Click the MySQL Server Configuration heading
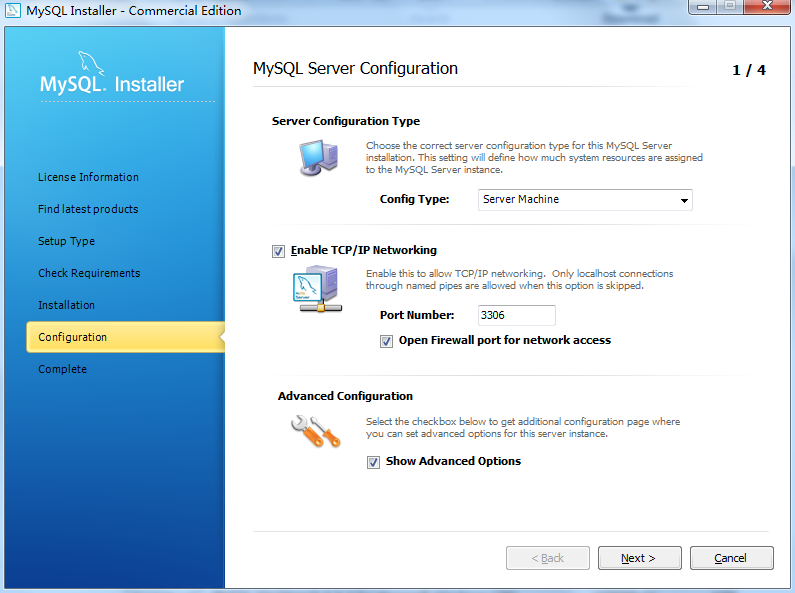Screen dimensions: 795x593 (355, 68)
